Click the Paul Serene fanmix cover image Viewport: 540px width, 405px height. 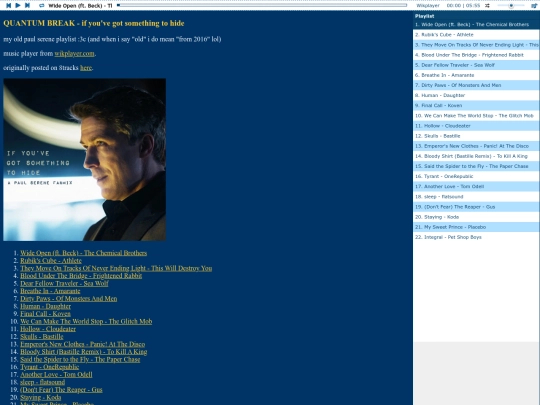[x=84, y=159]
